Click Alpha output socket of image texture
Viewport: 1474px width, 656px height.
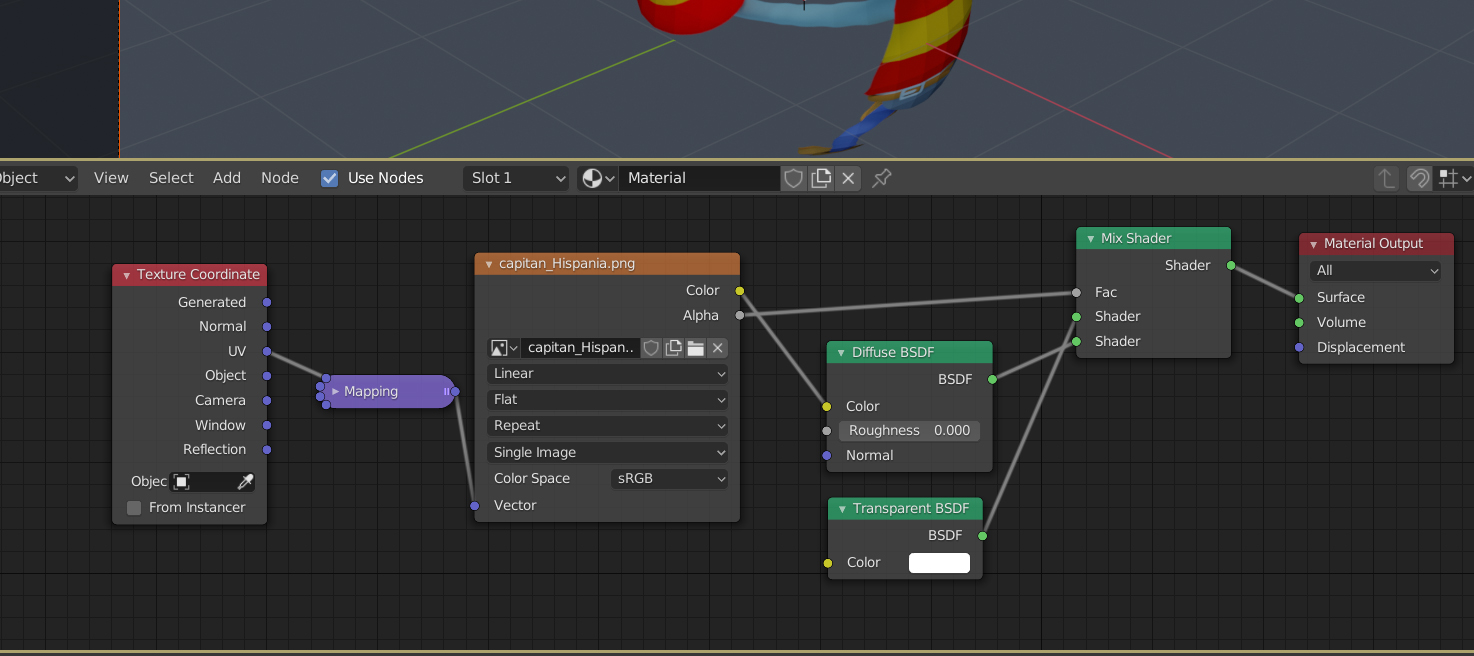pos(740,315)
